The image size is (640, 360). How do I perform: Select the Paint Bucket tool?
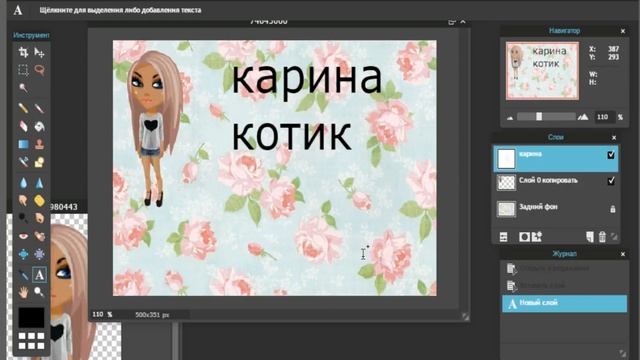point(40,126)
